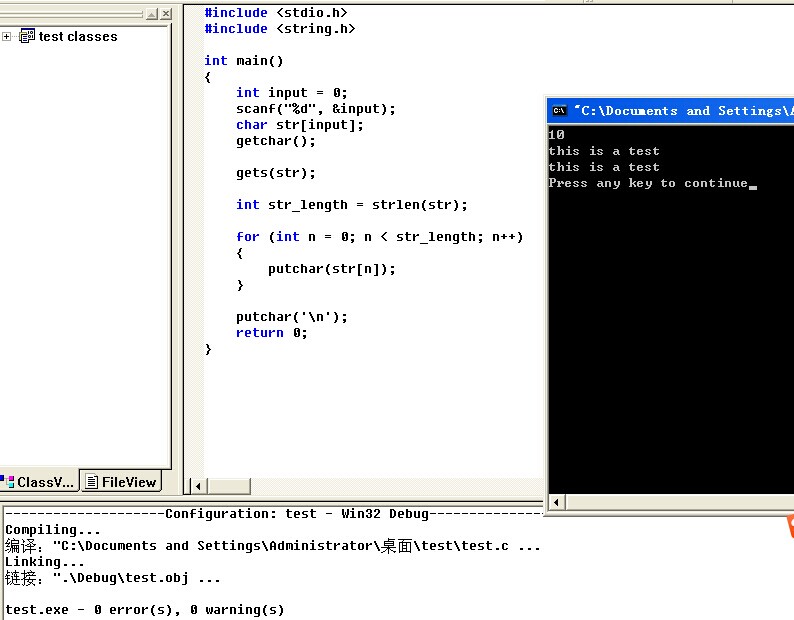Click the 'int str_length = strlen(str);' line
The image size is (794, 620).
pyautogui.click(x=351, y=205)
